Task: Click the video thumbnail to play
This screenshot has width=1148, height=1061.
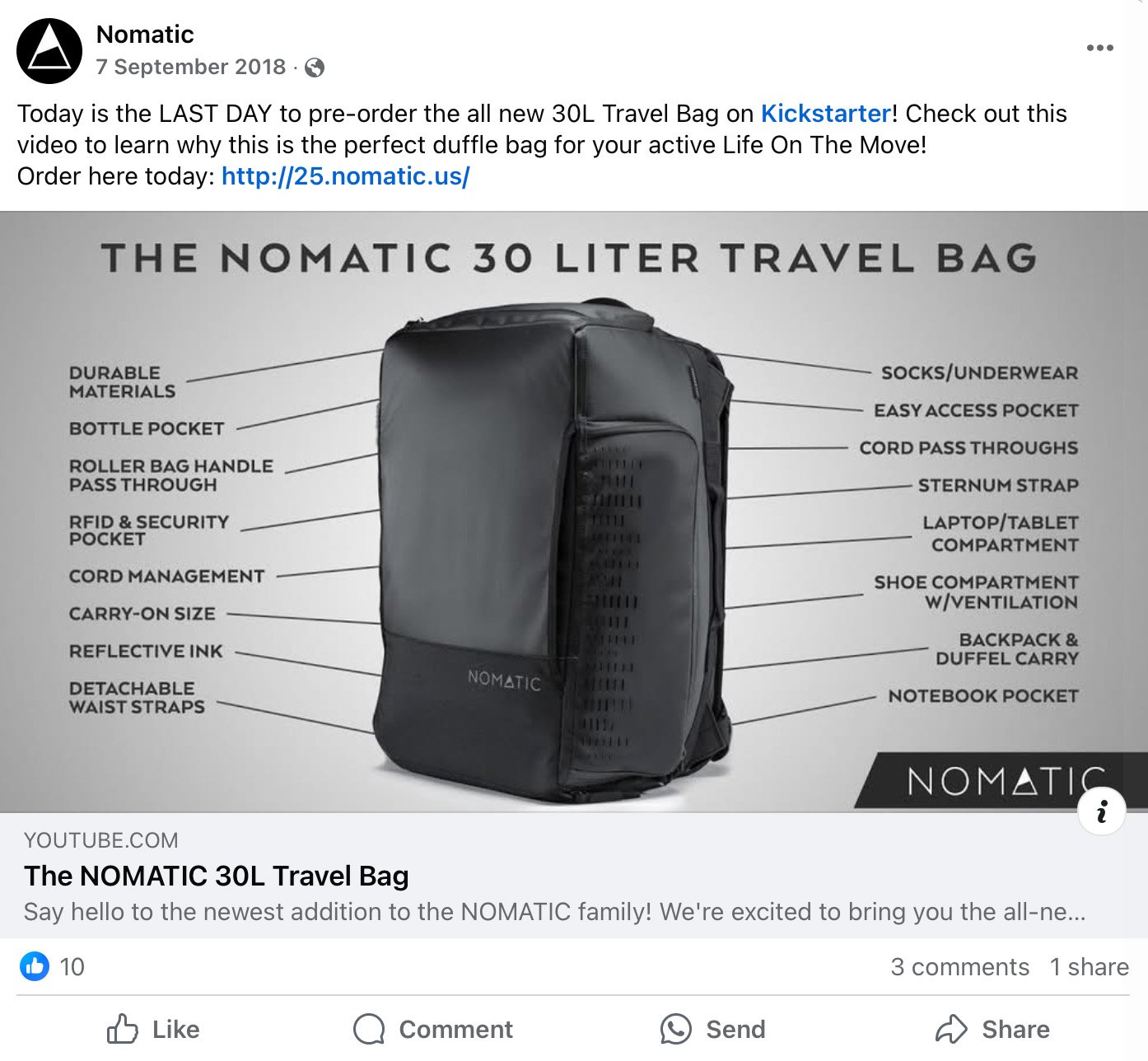Action: coord(574,511)
